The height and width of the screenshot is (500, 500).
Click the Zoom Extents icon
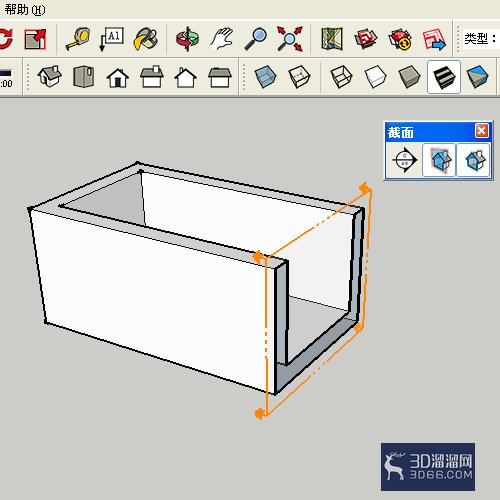coord(290,39)
